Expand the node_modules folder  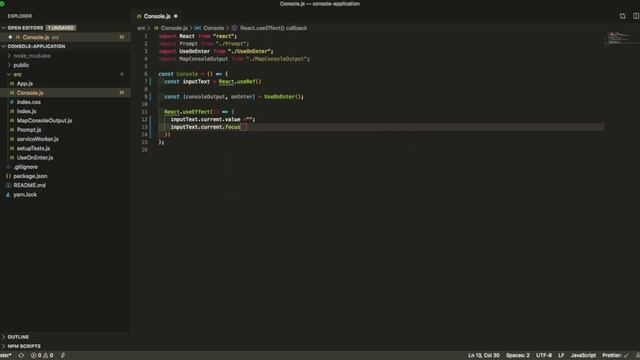pyautogui.click(x=9, y=56)
